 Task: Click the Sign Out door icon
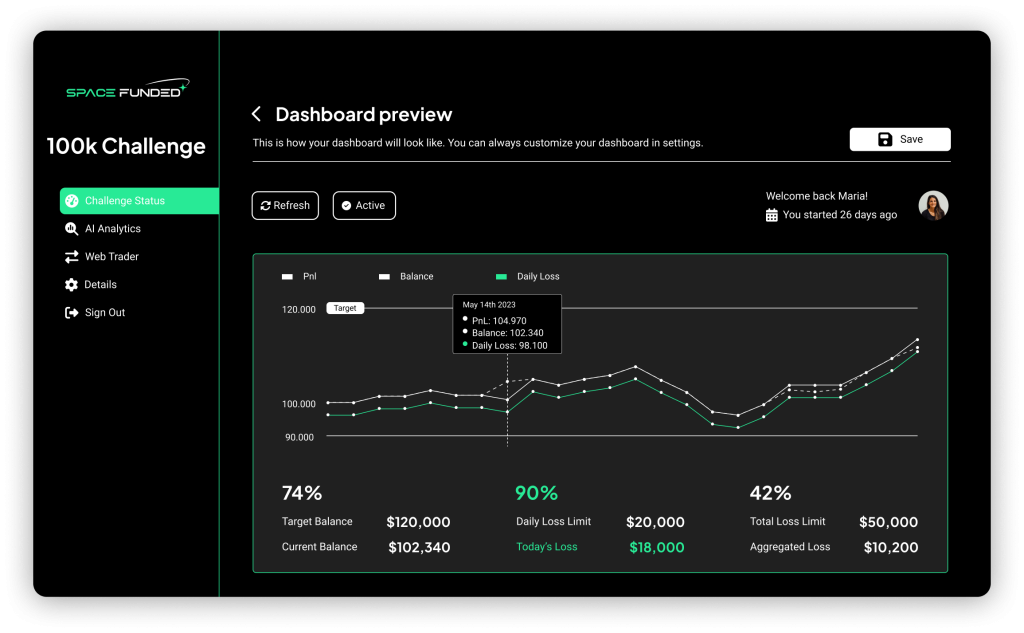point(71,313)
